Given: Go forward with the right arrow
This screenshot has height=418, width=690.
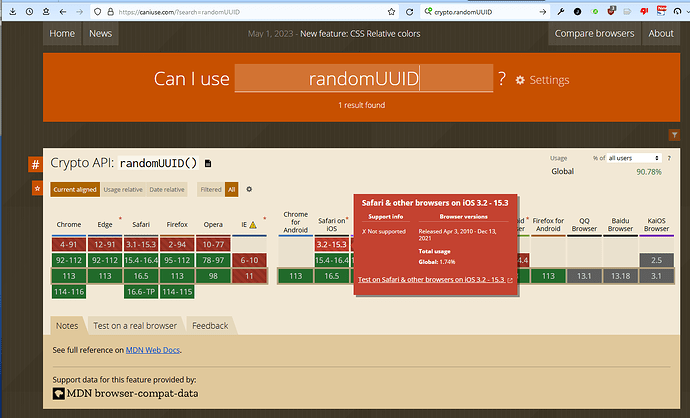Looking at the screenshot, I should tap(79, 12).
